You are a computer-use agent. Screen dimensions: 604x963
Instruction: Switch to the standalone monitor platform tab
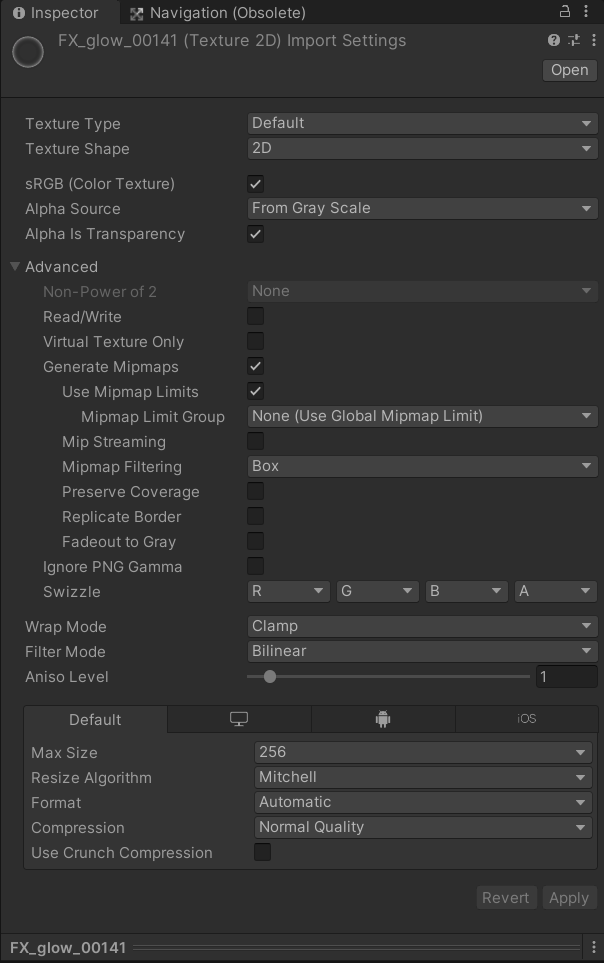click(x=239, y=720)
